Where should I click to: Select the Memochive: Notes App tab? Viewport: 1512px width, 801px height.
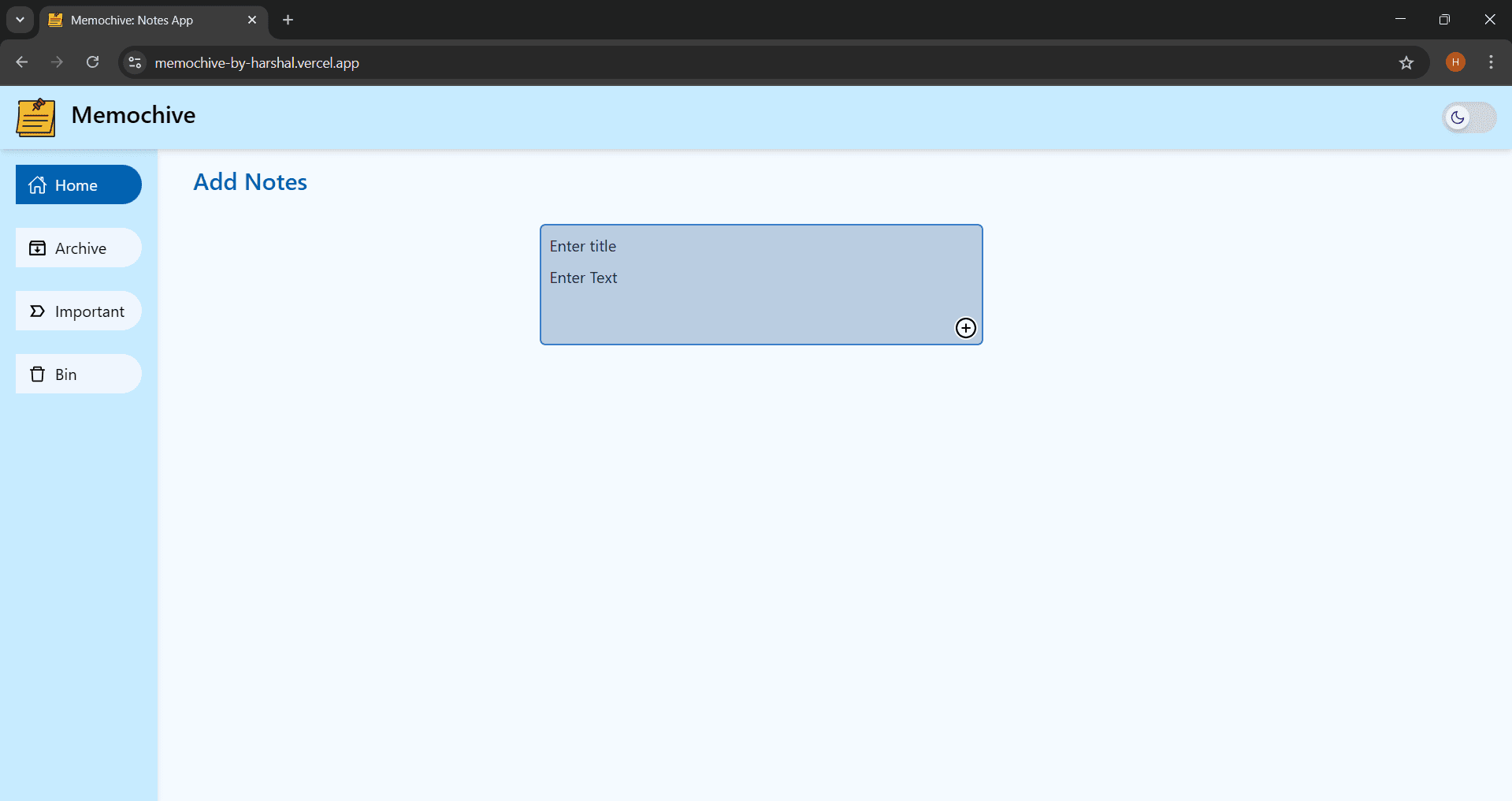pyautogui.click(x=154, y=20)
